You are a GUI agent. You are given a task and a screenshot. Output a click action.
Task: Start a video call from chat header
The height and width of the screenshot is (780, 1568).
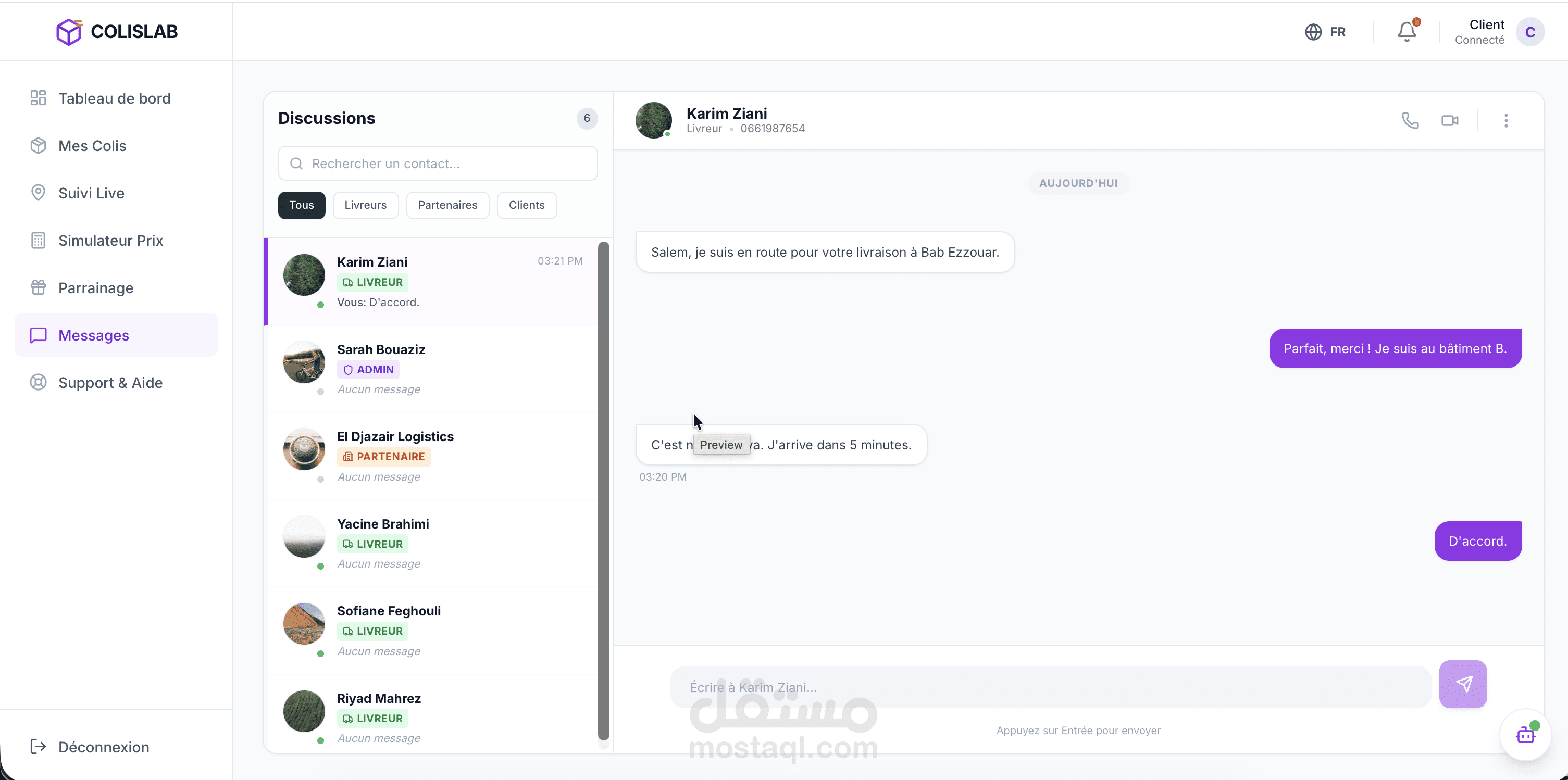(1449, 120)
